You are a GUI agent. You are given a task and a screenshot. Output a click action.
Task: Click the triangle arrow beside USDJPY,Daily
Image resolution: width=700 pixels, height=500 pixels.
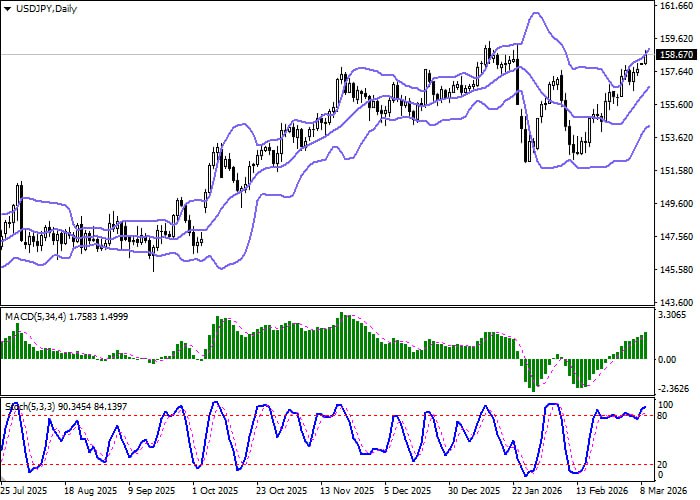point(7,8)
